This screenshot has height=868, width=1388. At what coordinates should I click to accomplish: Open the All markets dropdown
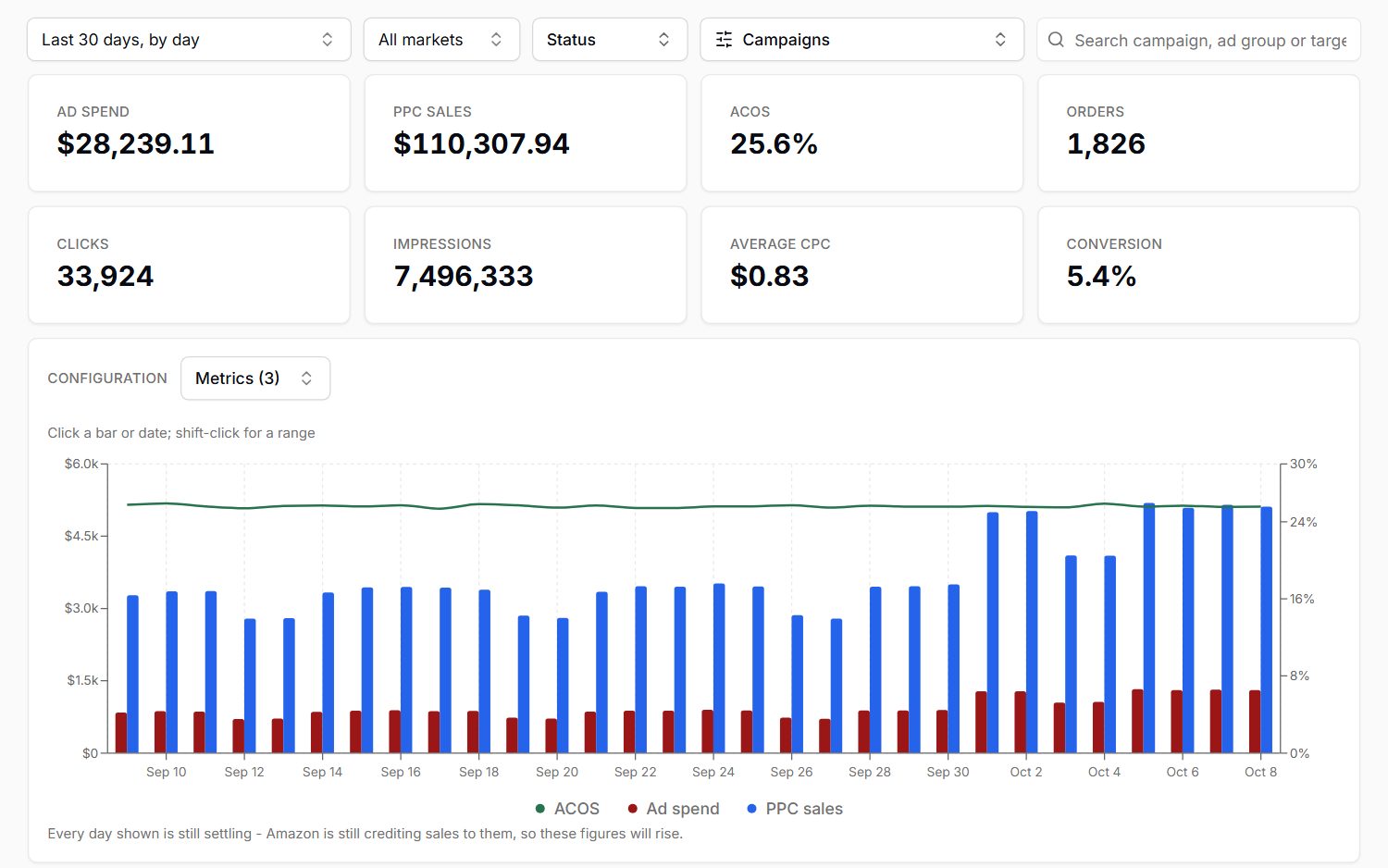(441, 40)
